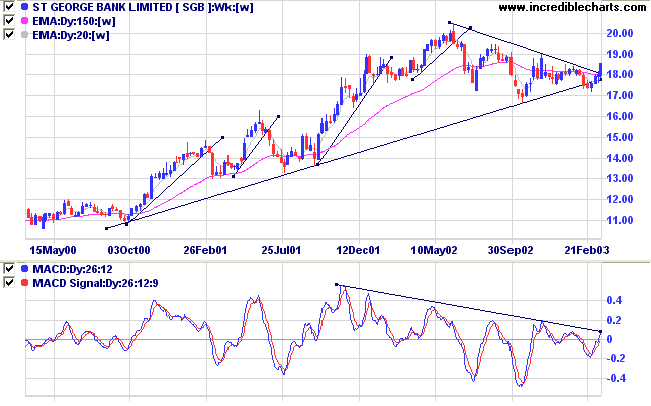
Task: Toggle the EMA:Dy:20 indicator checkbox
Action: pyautogui.click(x=9, y=34)
